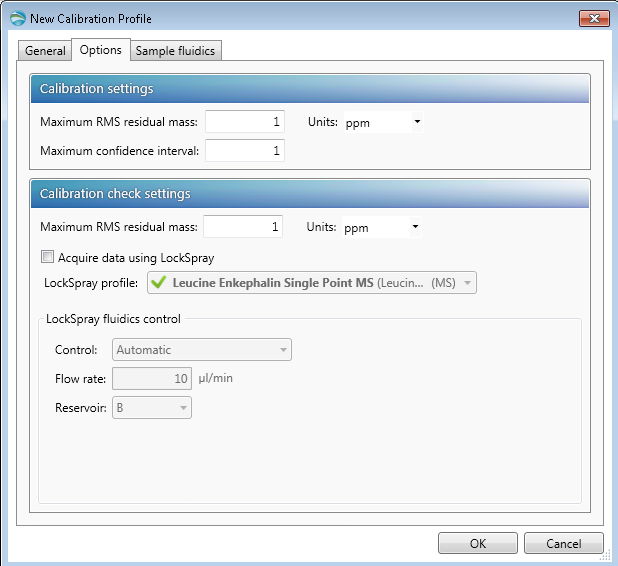Open Units dropdown in Calibration check settings
The width and height of the screenshot is (618, 566).
click(x=382, y=227)
